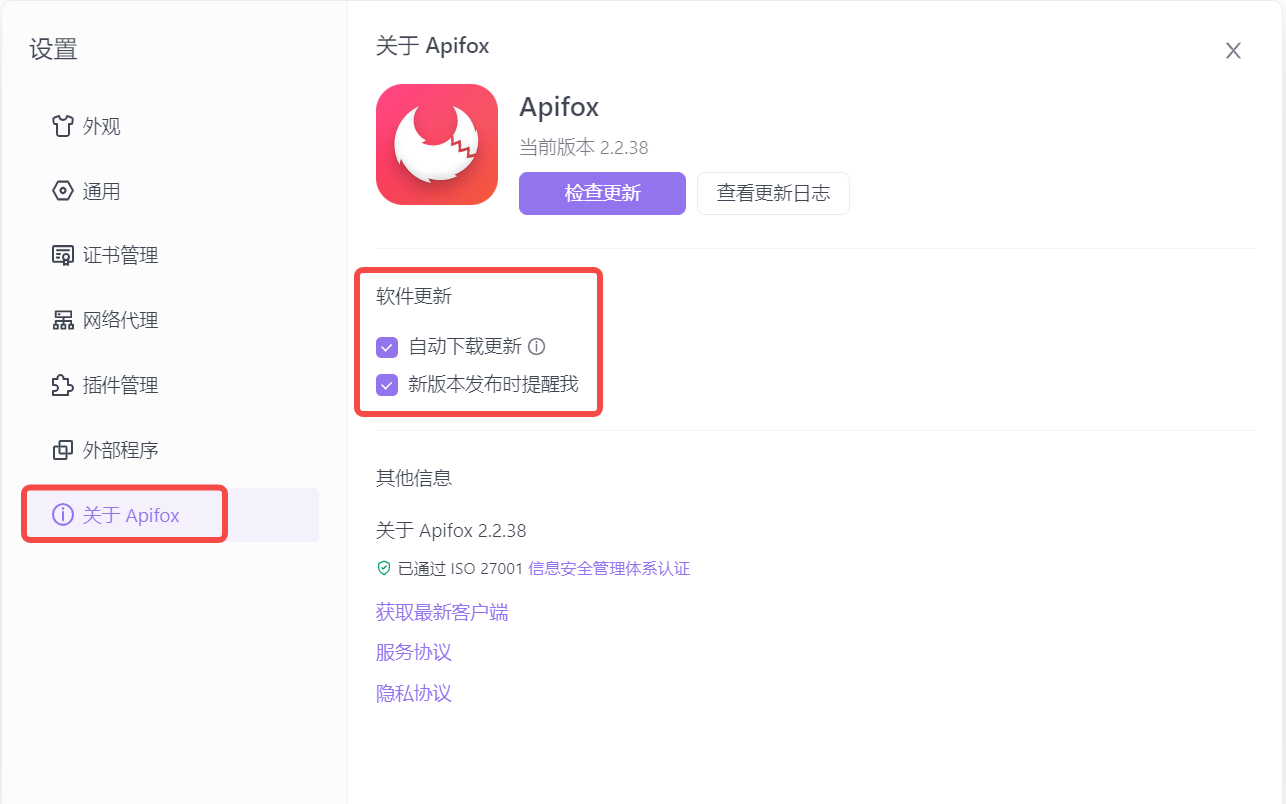Click the external program icon beside 外部程序
This screenshot has height=804, width=1286.
click(x=63, y=450)
